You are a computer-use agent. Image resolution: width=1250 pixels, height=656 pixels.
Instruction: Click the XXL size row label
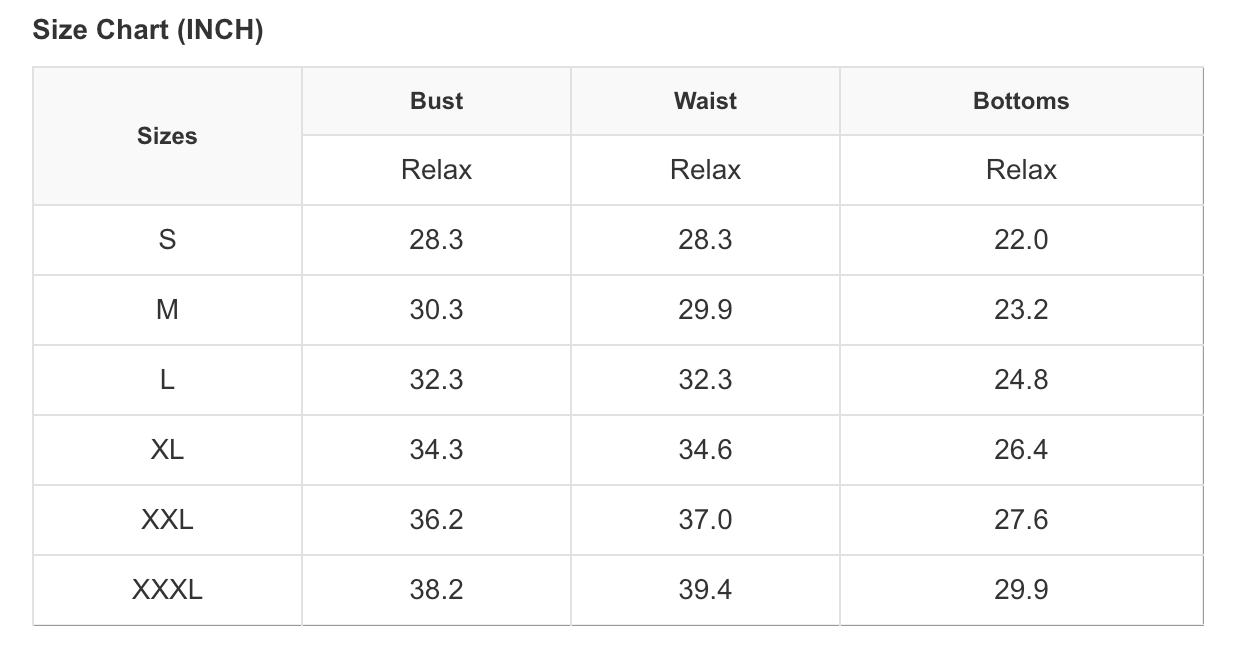pyautogui.click(x=167, y=520)
